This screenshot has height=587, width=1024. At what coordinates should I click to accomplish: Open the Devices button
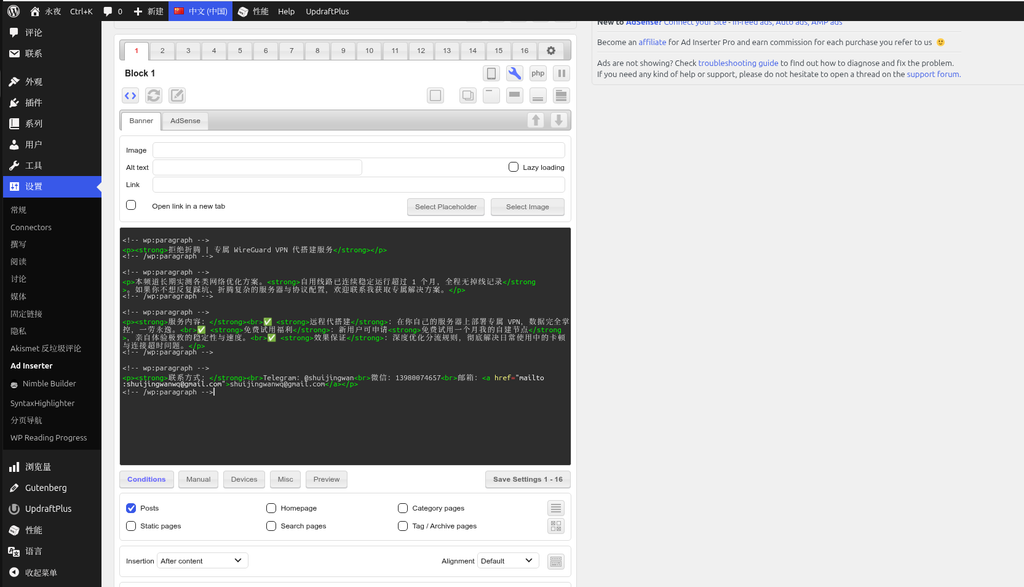pyautogui.click(x=244, y=479)
